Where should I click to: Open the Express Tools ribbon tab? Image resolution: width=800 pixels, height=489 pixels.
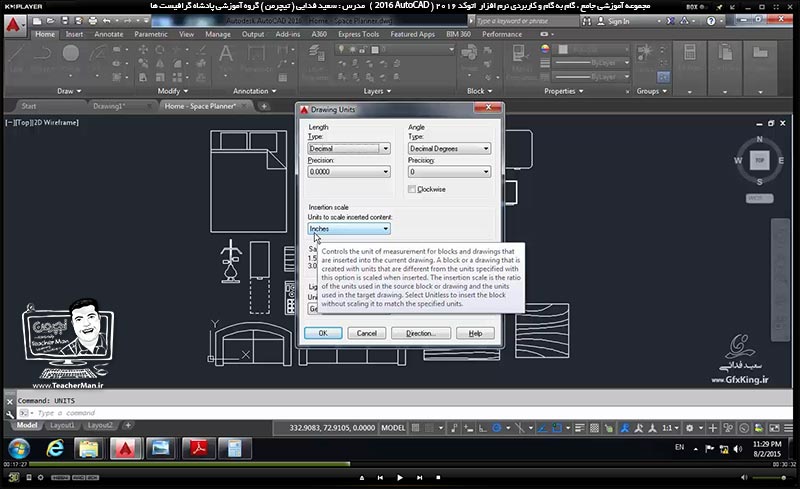pyautogui.click(x=358, y=34)
